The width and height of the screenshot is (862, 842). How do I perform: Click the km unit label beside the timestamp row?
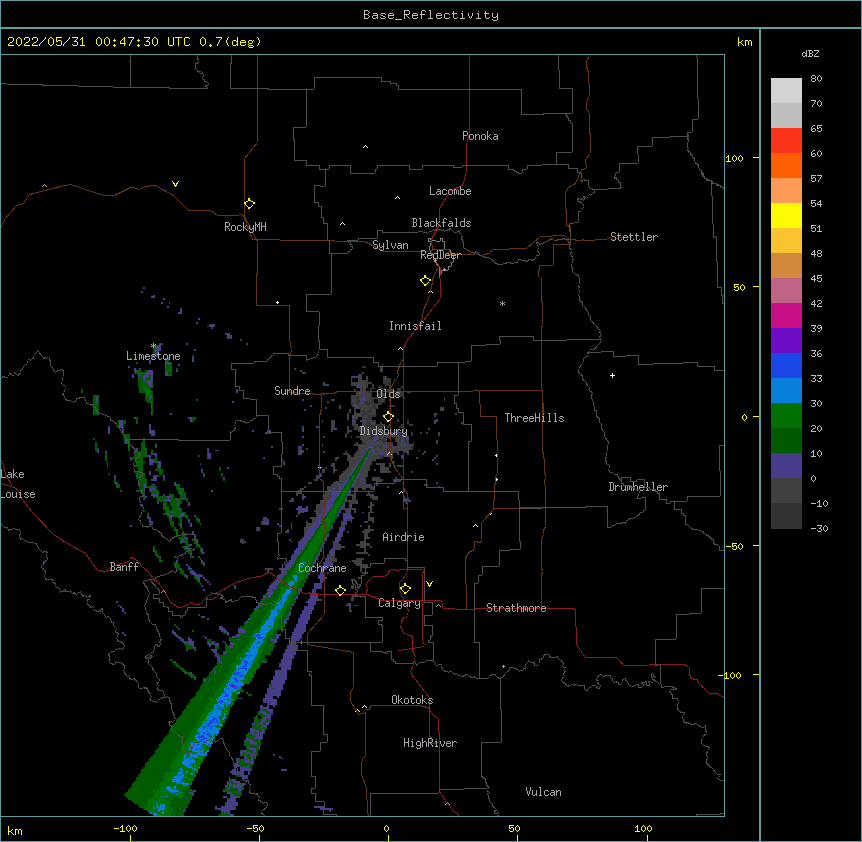[745, 42]
